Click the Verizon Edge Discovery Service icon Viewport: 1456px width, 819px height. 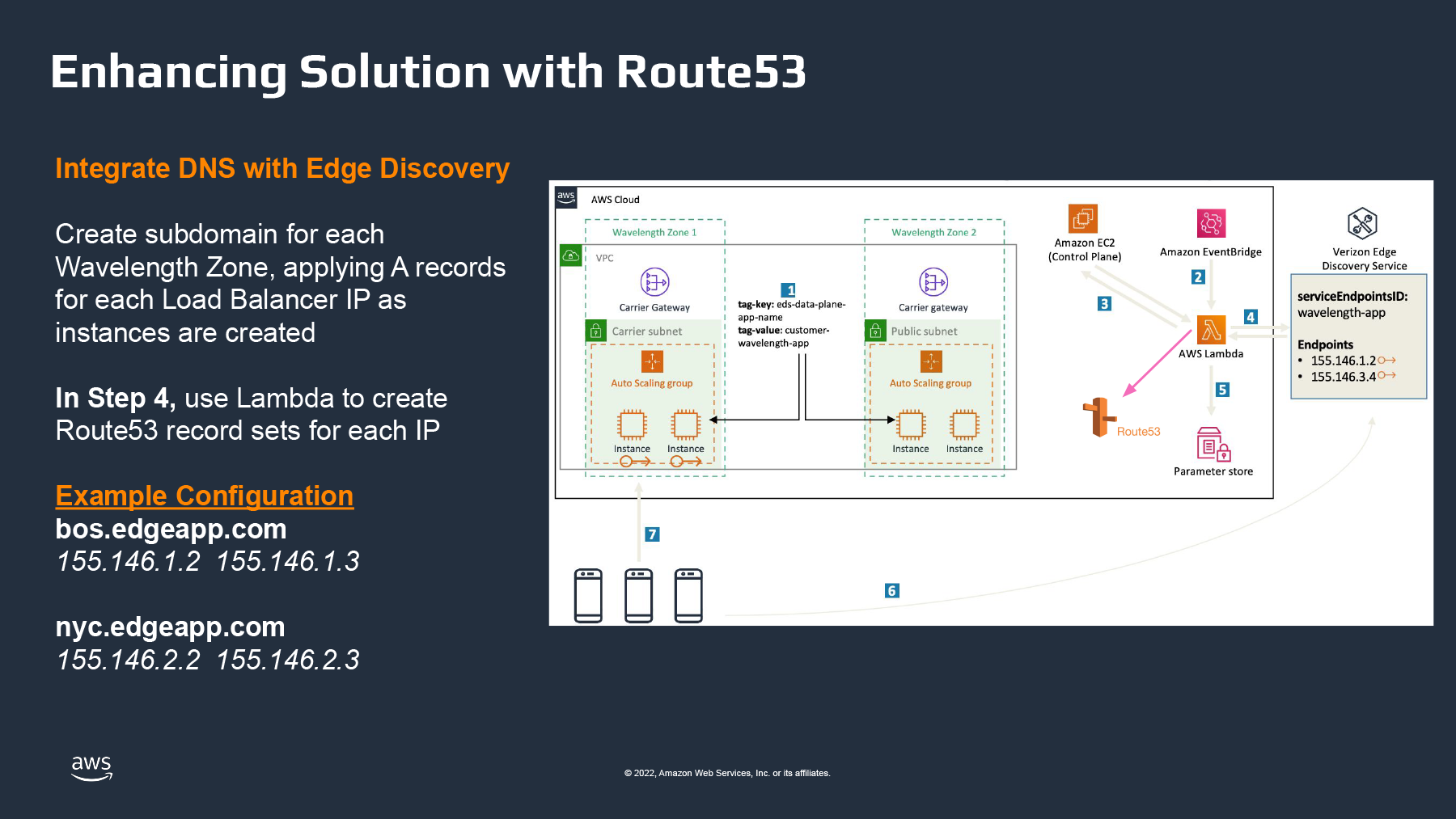point(1362,223)
